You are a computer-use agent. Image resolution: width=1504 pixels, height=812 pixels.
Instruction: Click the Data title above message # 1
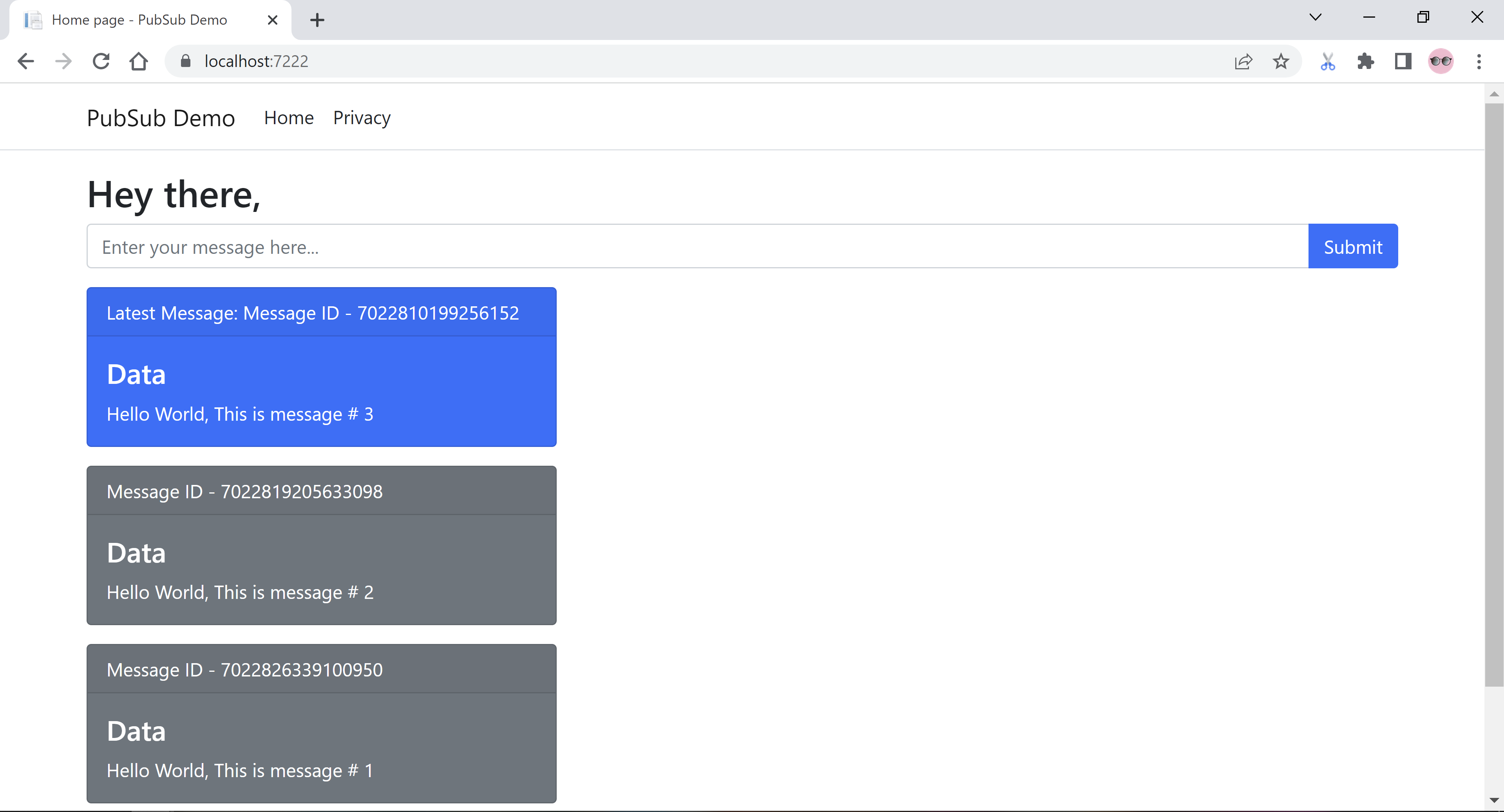(x=137, y=731)
